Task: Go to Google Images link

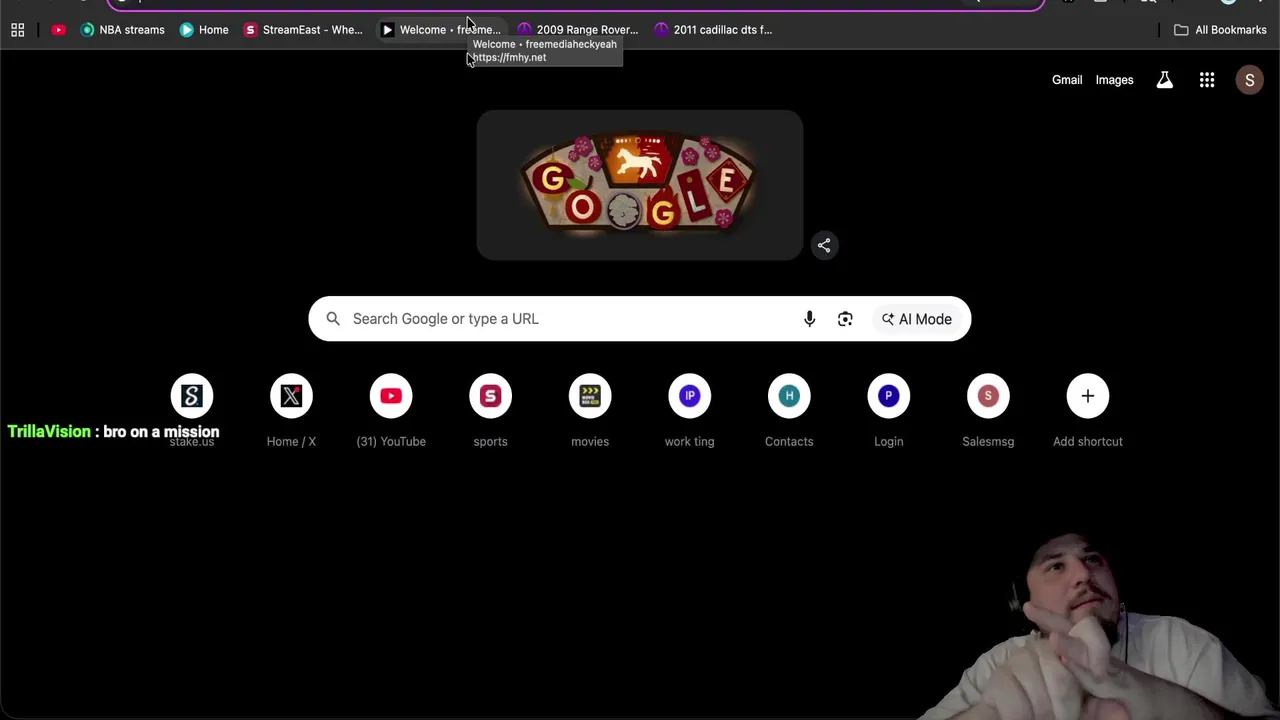Action: click(1114, 80)
